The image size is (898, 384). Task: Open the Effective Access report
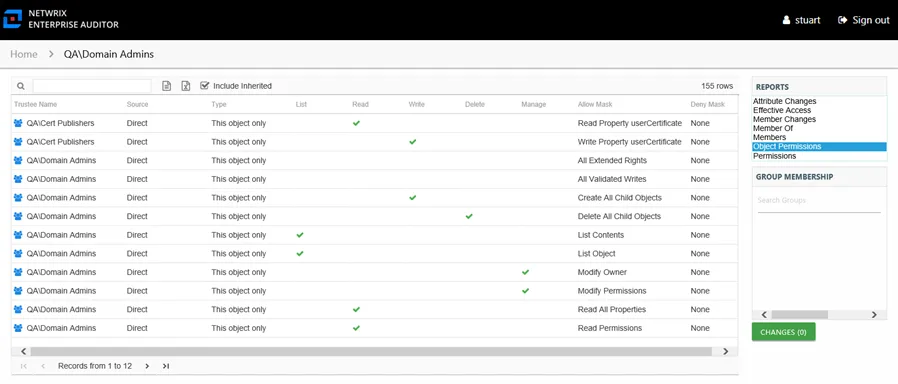click(782, 110)
